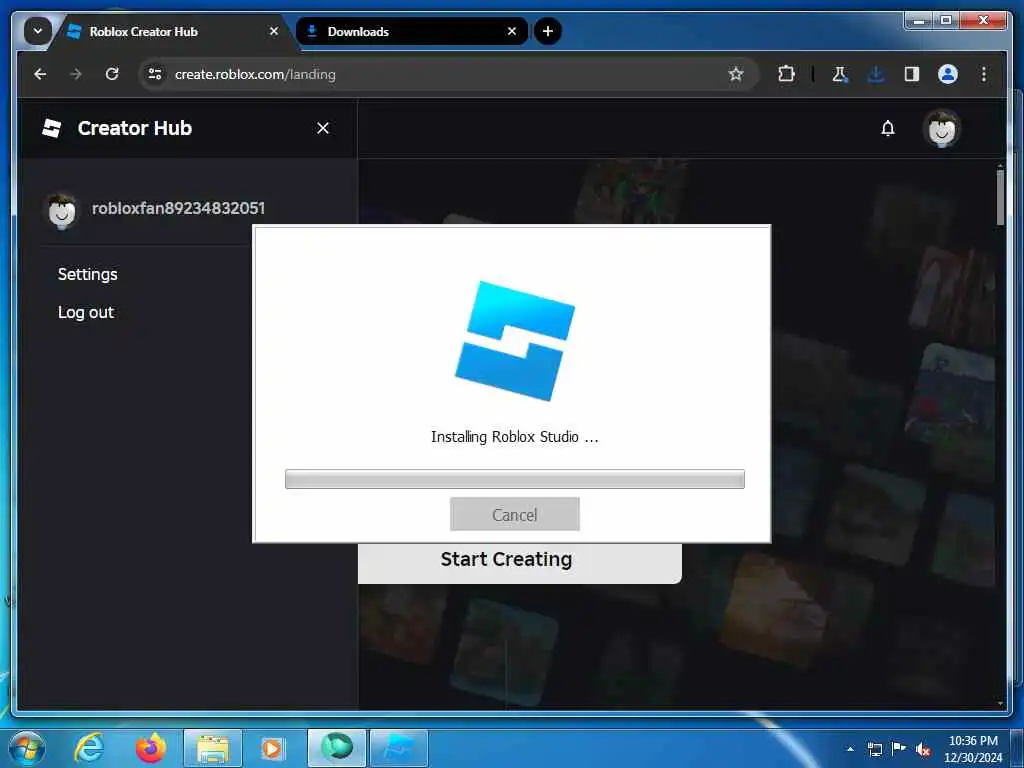Click the muted volume tray icon
Viewport: 1024px width, 768px height.
923,749
